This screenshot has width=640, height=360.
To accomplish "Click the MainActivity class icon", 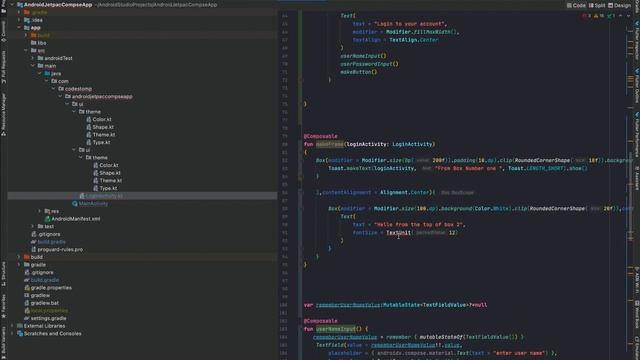I will (x=75, y=204).
